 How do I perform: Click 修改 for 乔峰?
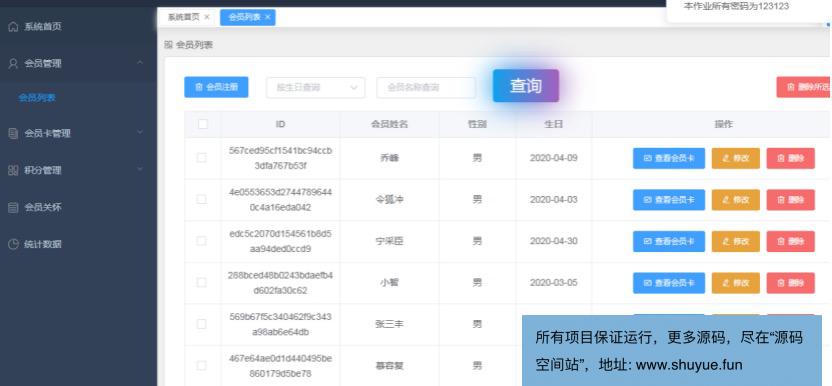pyautogui.click(x=735, y=158)
